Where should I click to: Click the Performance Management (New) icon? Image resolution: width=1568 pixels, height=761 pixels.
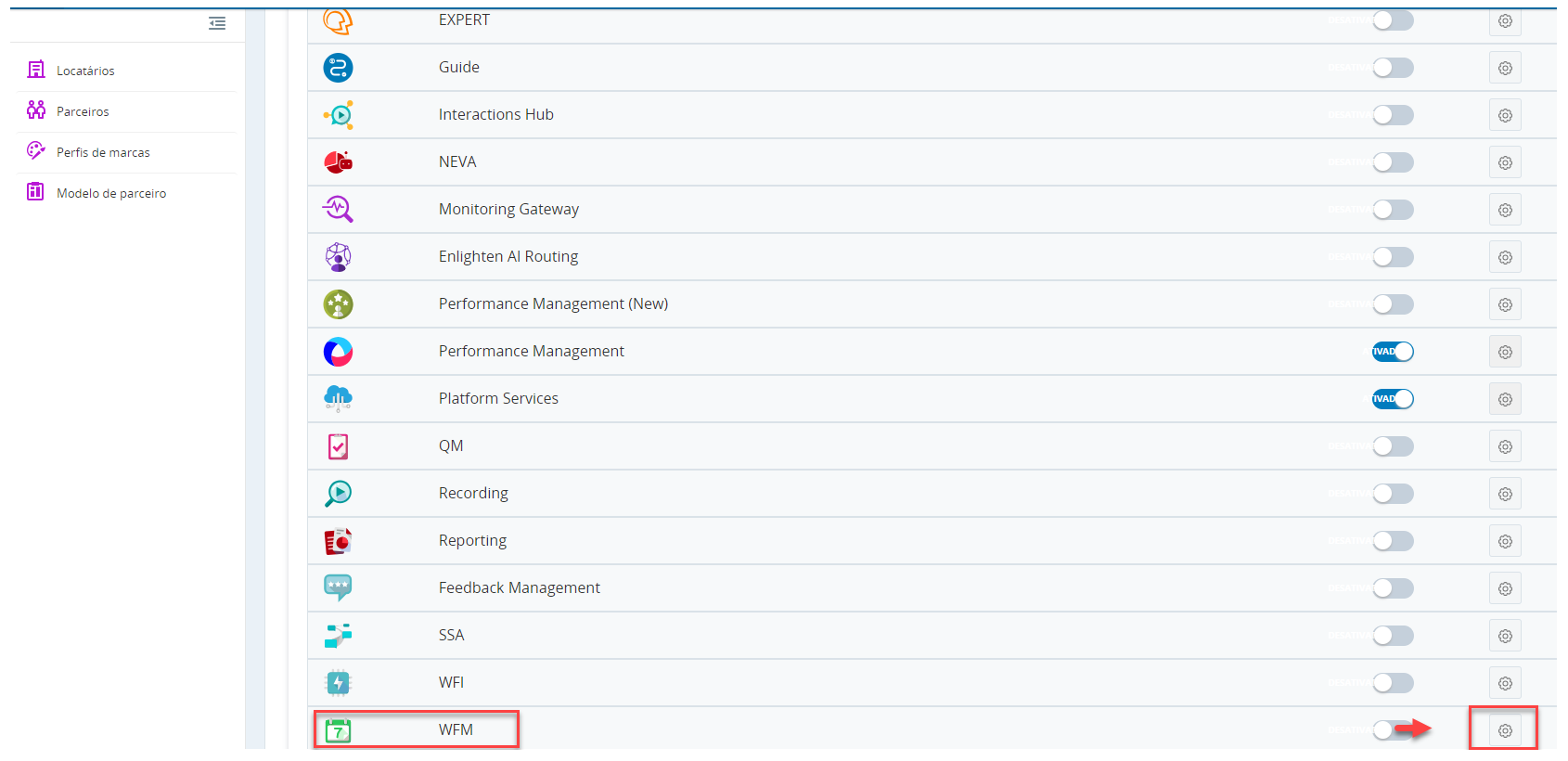[x=338, y=304]
